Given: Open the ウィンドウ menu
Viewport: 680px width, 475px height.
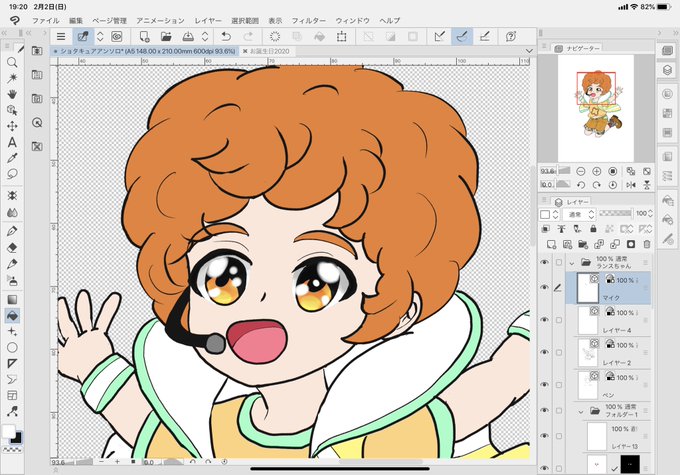Looking at the screenshot, I should point(352,20).
